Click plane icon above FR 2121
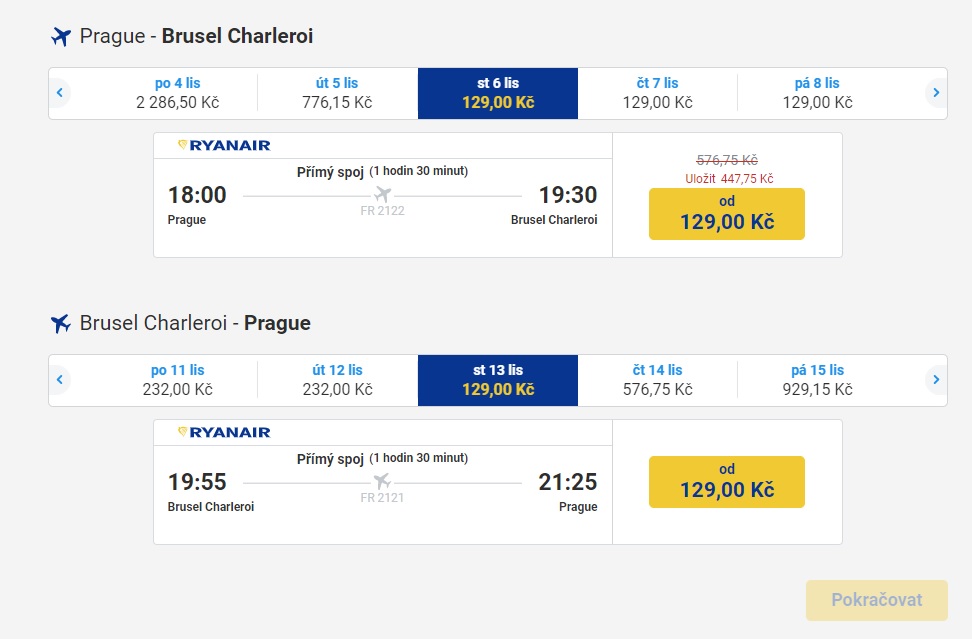Viewport: 972px width, 639px height. click(382, 481)
